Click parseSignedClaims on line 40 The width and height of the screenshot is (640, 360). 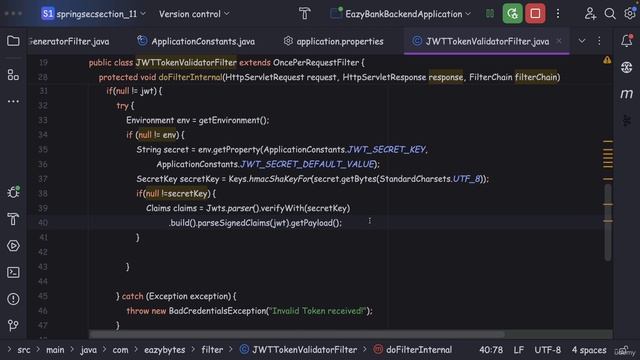pos(234,223)
